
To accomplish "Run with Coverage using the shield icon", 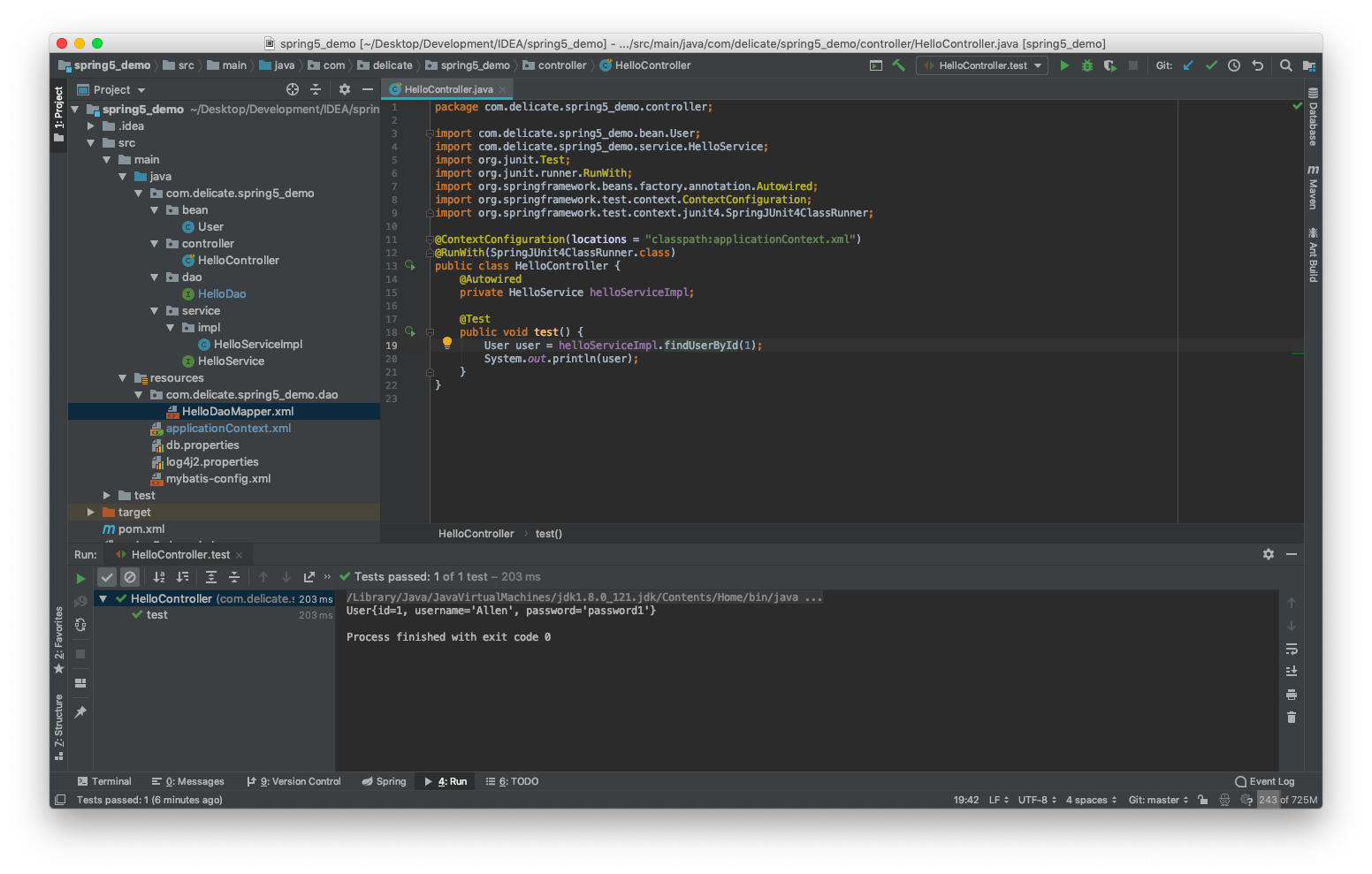I will pyautogui.click(x=1110, y=65).
